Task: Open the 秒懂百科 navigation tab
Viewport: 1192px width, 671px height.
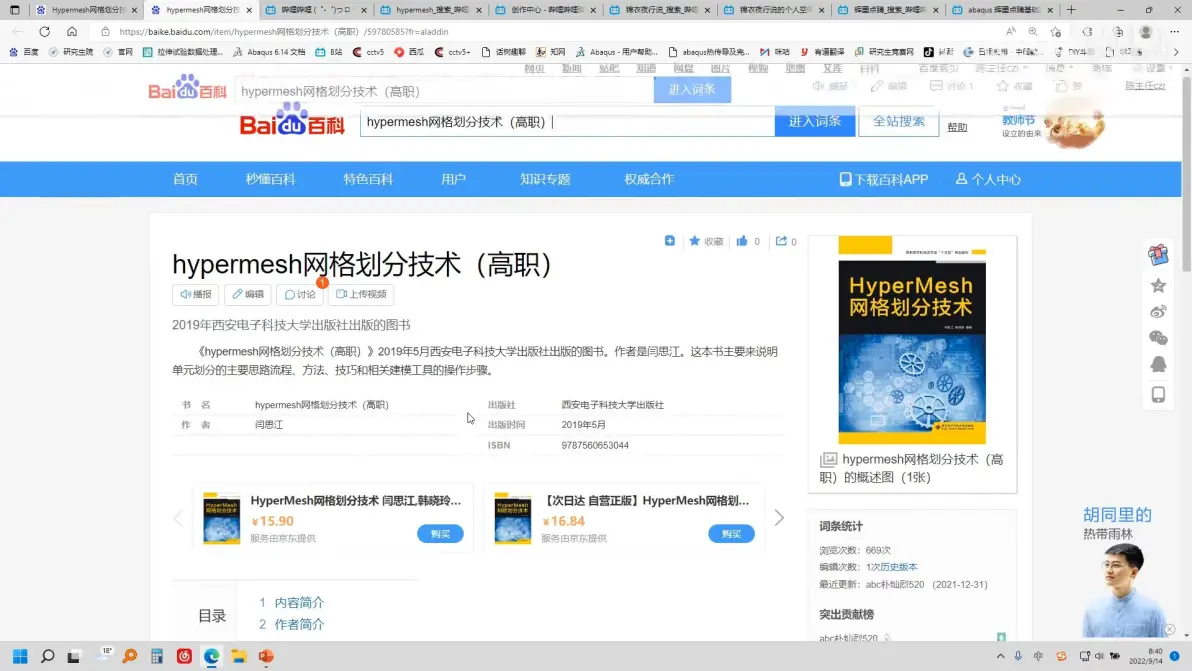Action: tap(270, 179)
